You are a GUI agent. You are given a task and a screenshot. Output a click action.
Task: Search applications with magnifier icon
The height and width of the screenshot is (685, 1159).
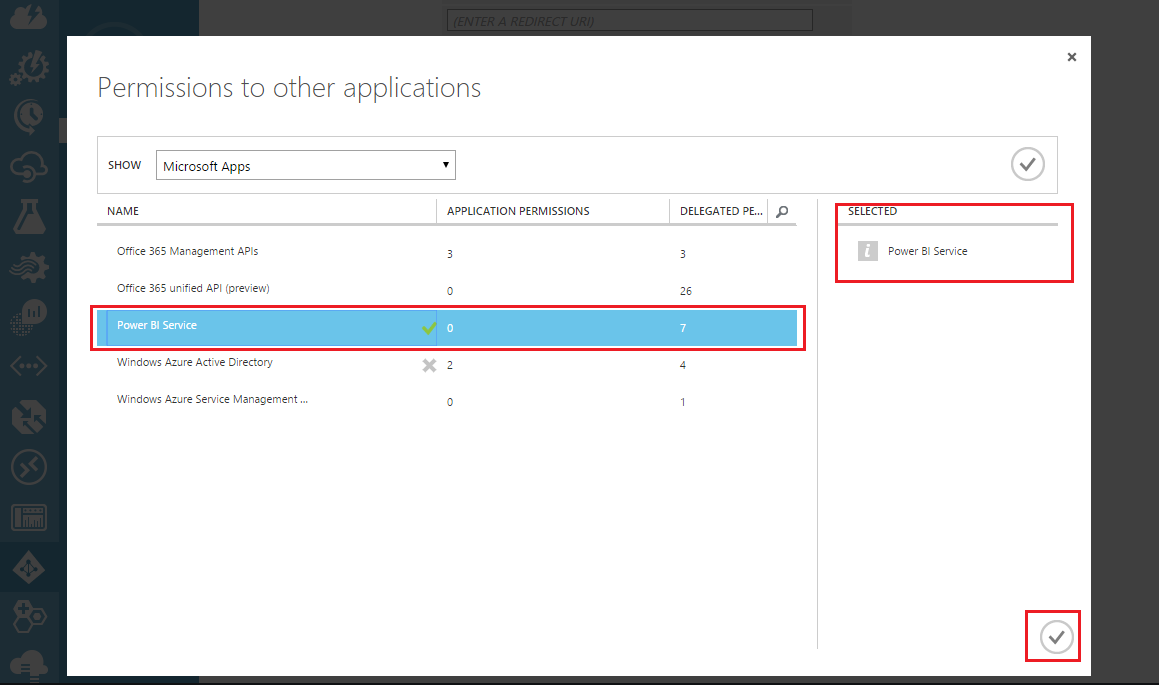click(782, 211)
